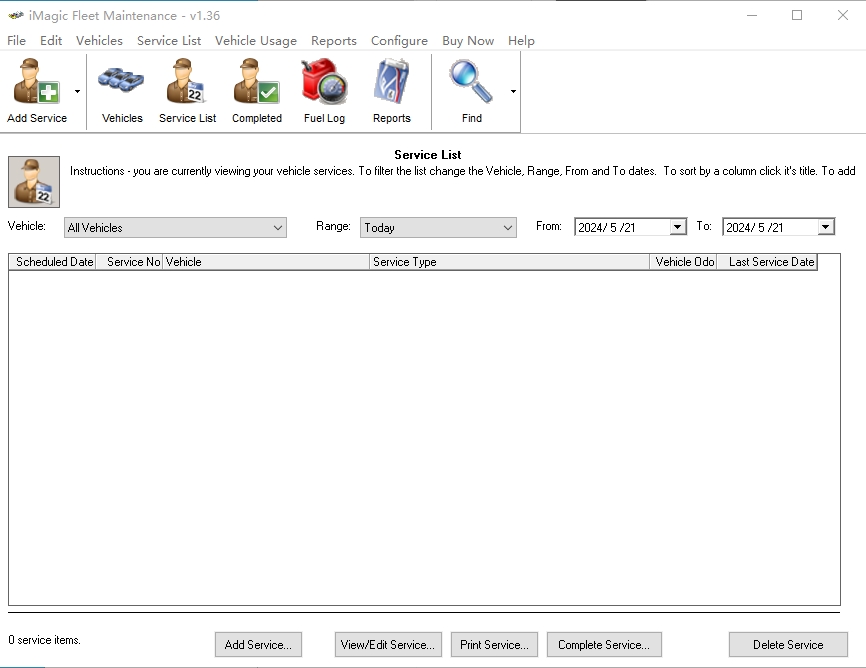Maximize the application window
Screen dimensions: 866x668
tap(797, 15)
